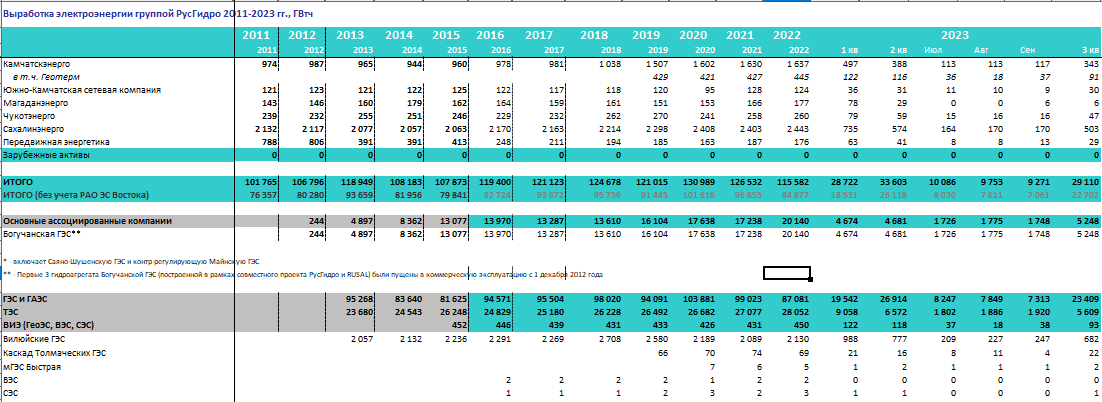Click the 'Чукотэнерго' row label
Image resolution: width=1102 pixels, height=402 pixels.
click(x=25, y=116)
